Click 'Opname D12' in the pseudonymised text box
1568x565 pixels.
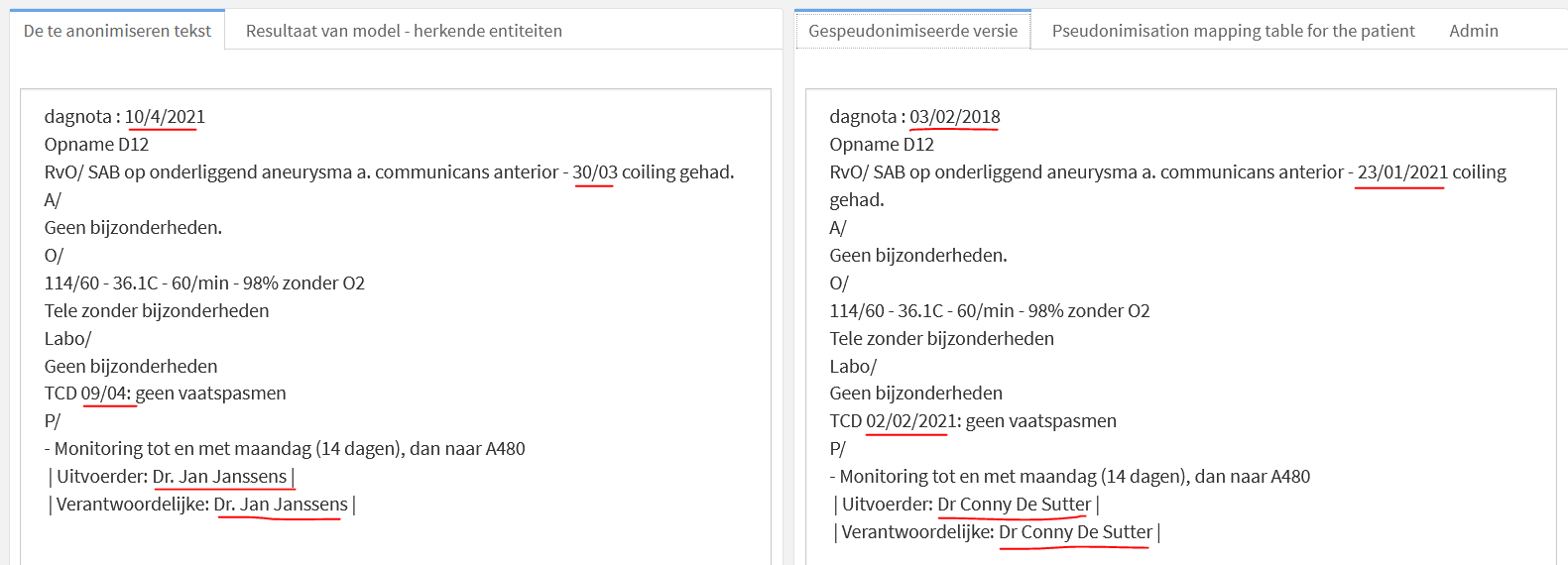click(x=882, y=145)
